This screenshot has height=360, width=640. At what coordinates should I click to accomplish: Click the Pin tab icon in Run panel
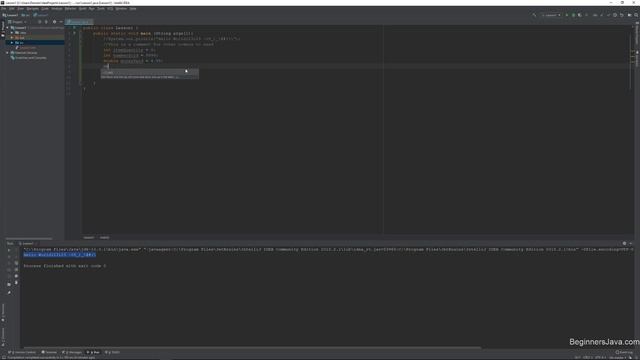[x=9, y=293]
